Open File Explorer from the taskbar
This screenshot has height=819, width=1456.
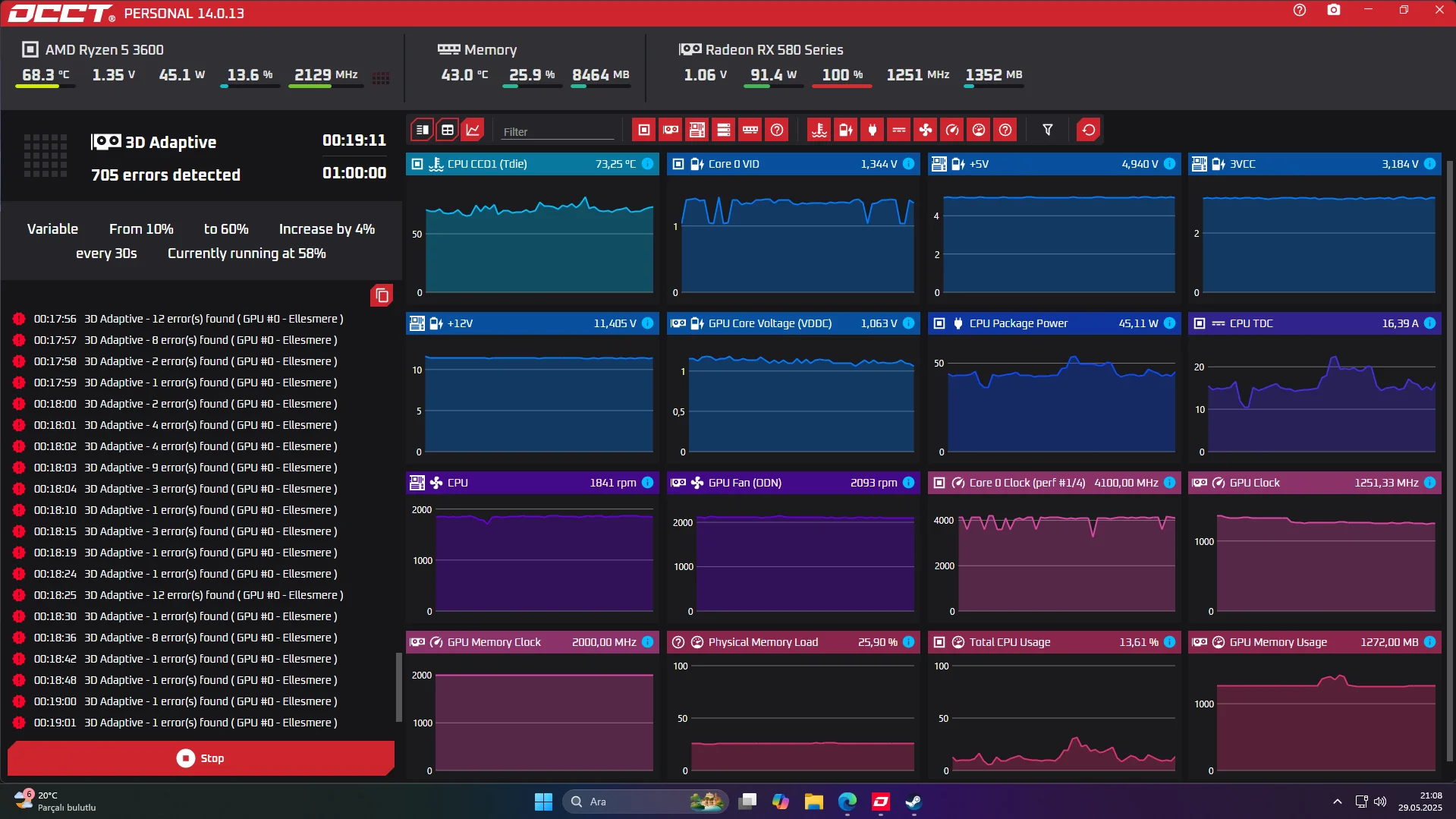click(814, 802)
